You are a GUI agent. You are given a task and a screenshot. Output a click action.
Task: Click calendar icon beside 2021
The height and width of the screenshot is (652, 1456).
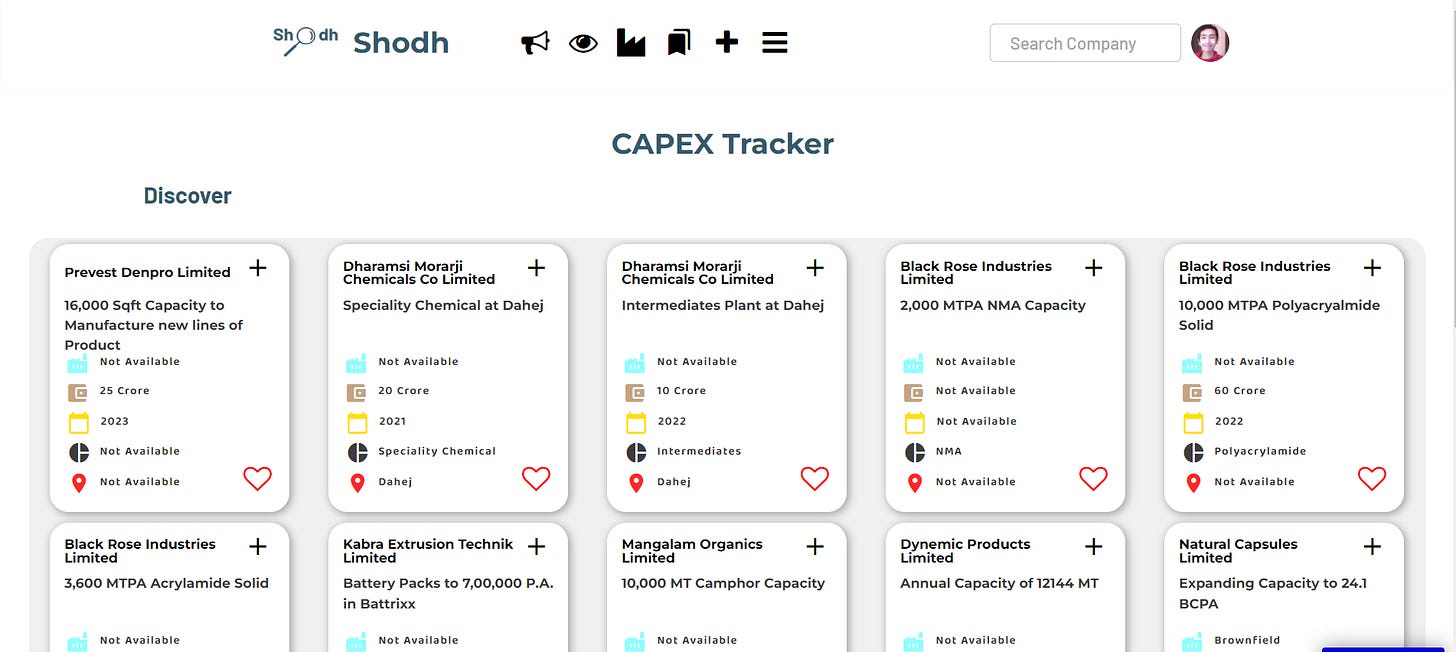click(x=357, y=422)
